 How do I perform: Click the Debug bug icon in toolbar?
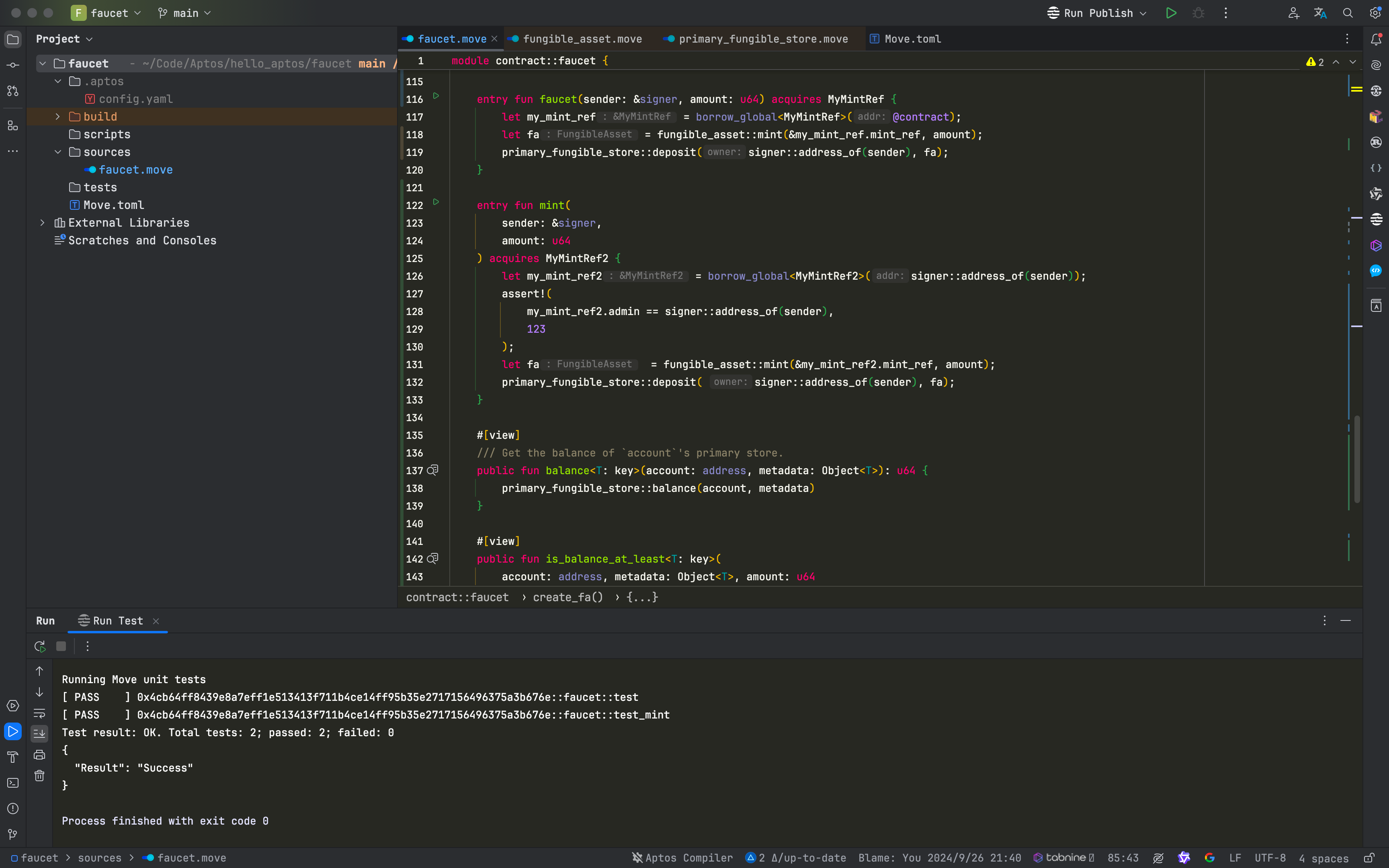click(x=1198, y=13)
